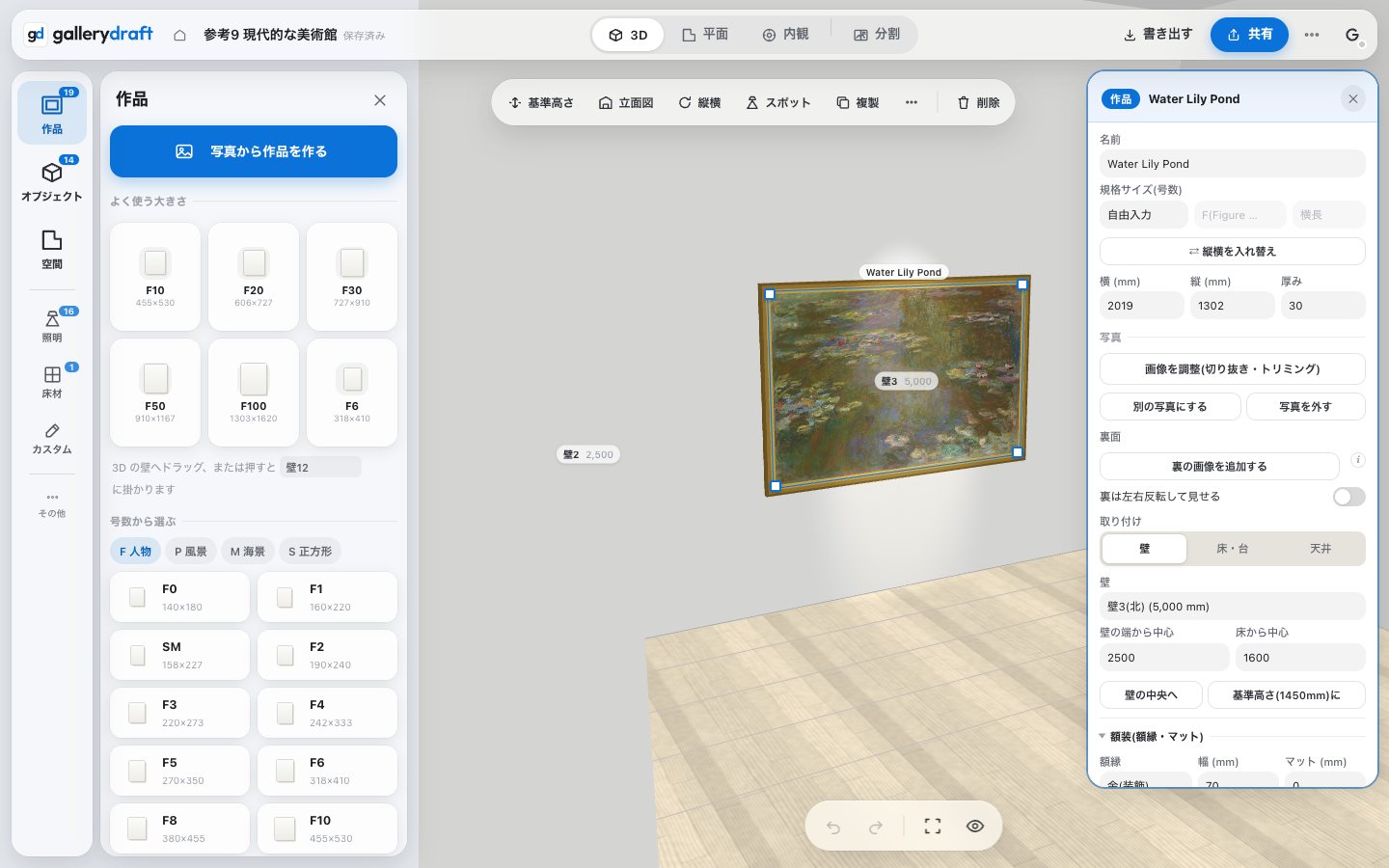The width and height of the screenshot is (1389, 868).
Task: Toggle 裏は左右反転して見せる switch
Action: coord(1348,497)
